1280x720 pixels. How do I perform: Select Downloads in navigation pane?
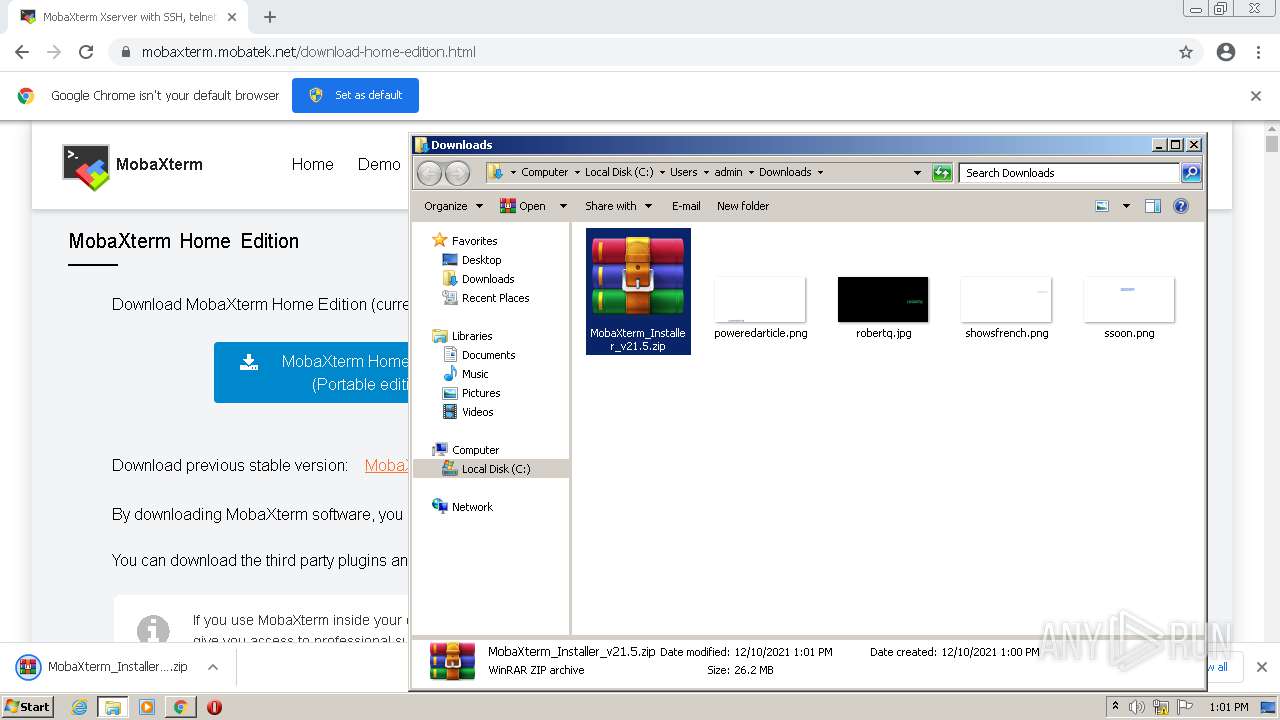pyautogui.click(x=488, y=279)
